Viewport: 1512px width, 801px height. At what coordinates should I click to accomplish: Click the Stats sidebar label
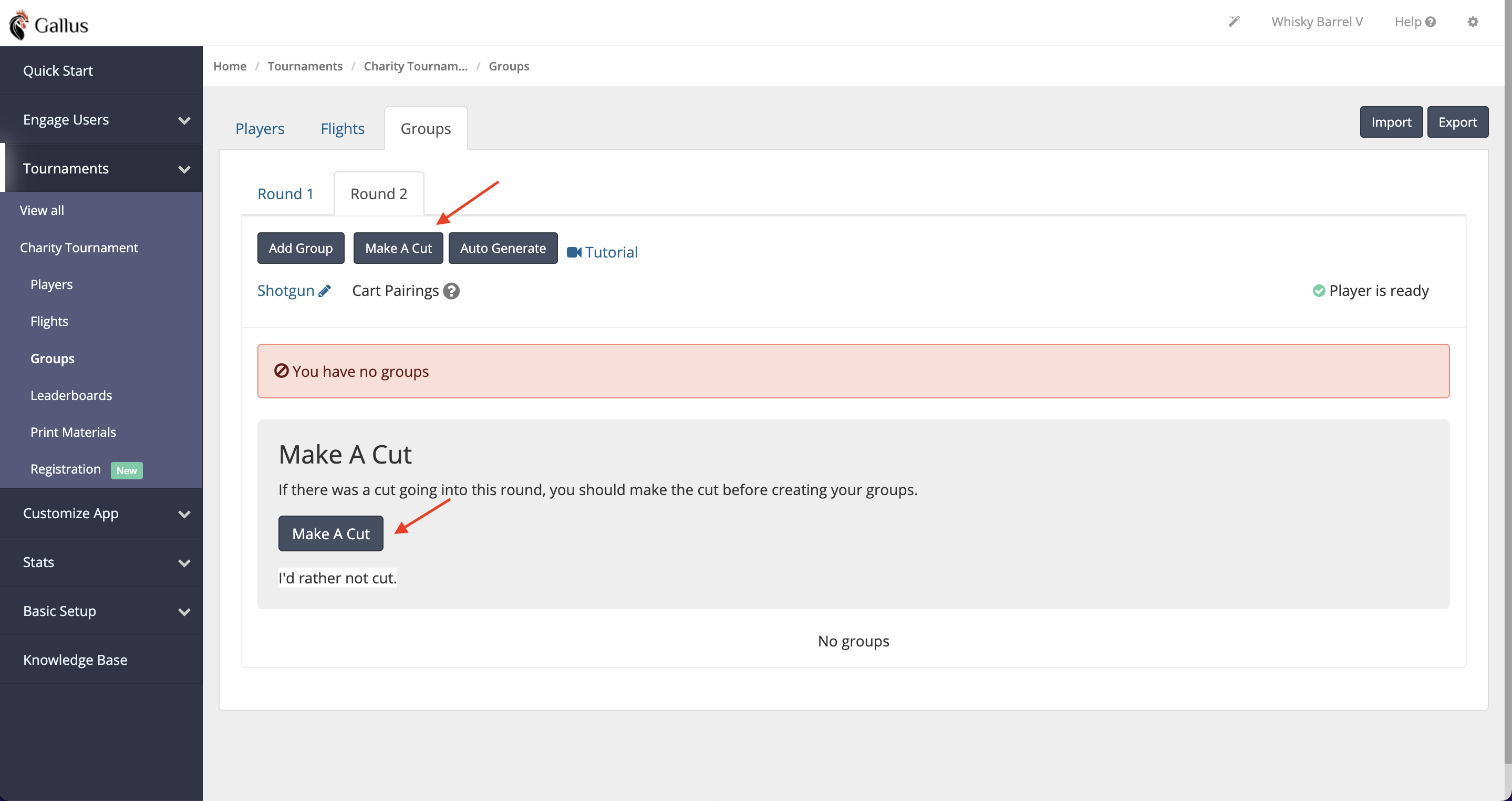tap(38, 562)
